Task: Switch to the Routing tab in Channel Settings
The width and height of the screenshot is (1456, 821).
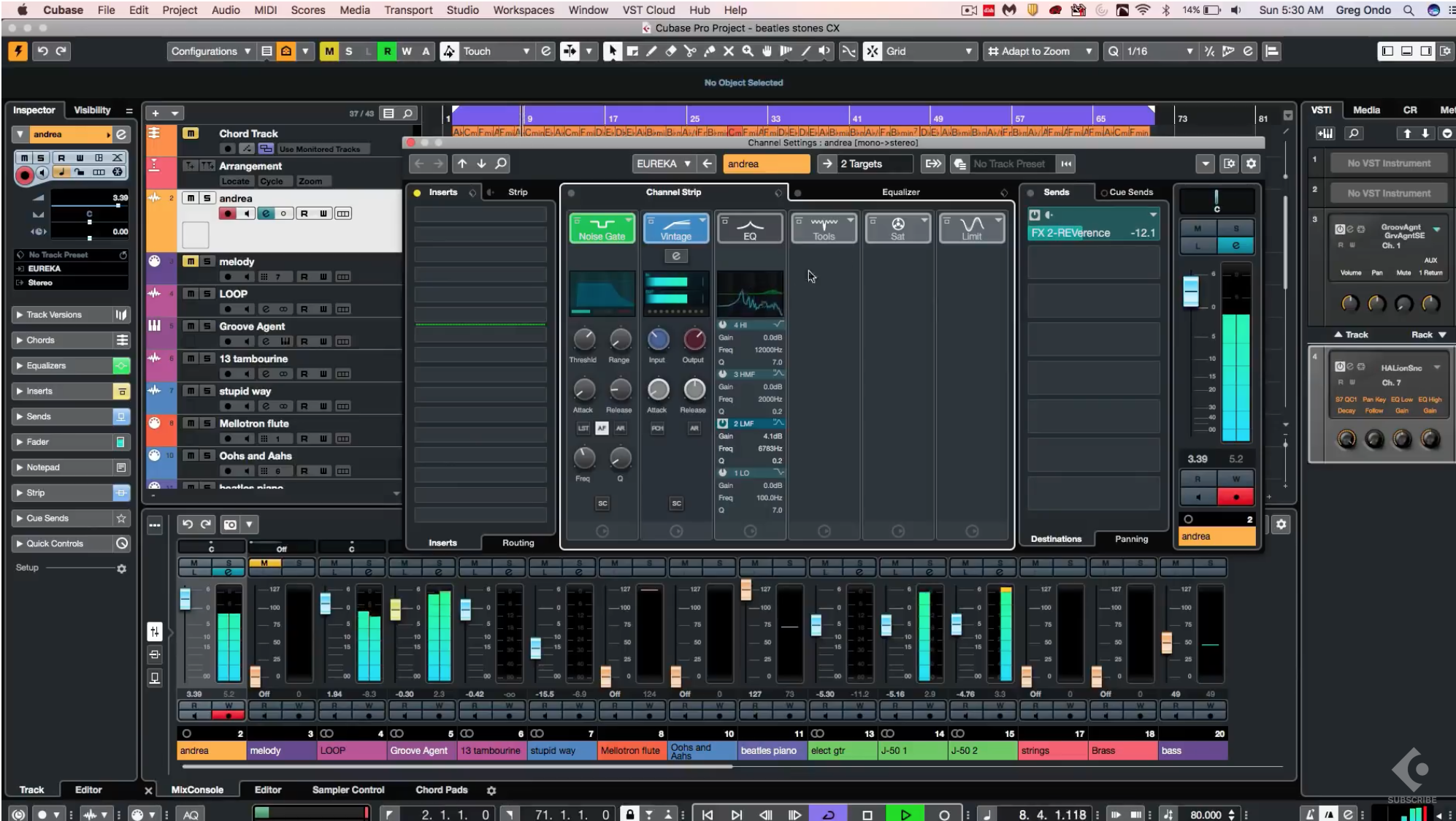Action: tap(518, 543)
